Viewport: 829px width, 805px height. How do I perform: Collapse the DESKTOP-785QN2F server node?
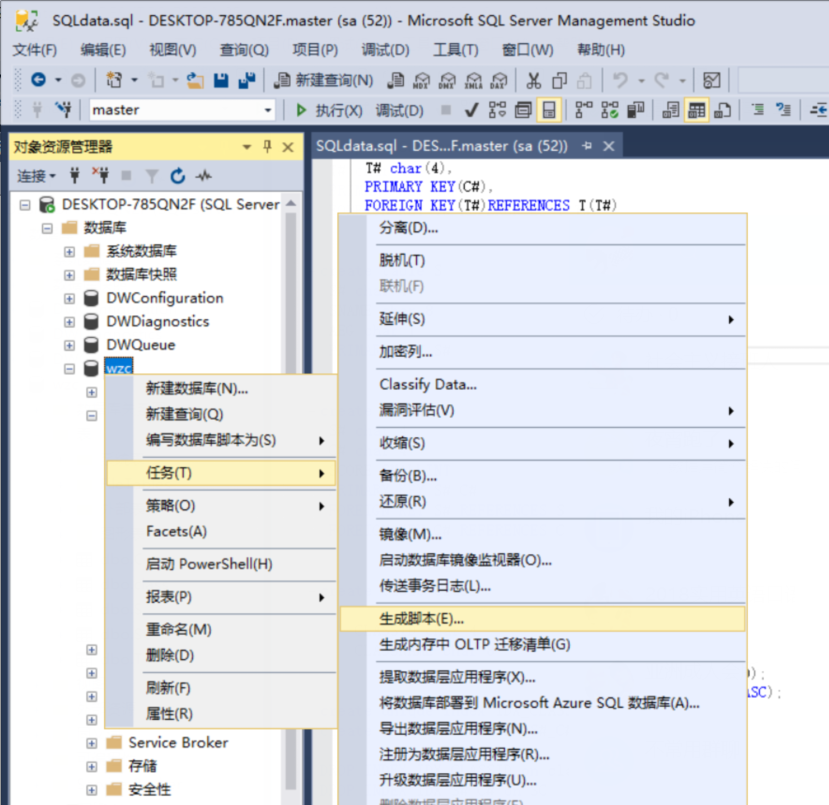click(25, 205)
